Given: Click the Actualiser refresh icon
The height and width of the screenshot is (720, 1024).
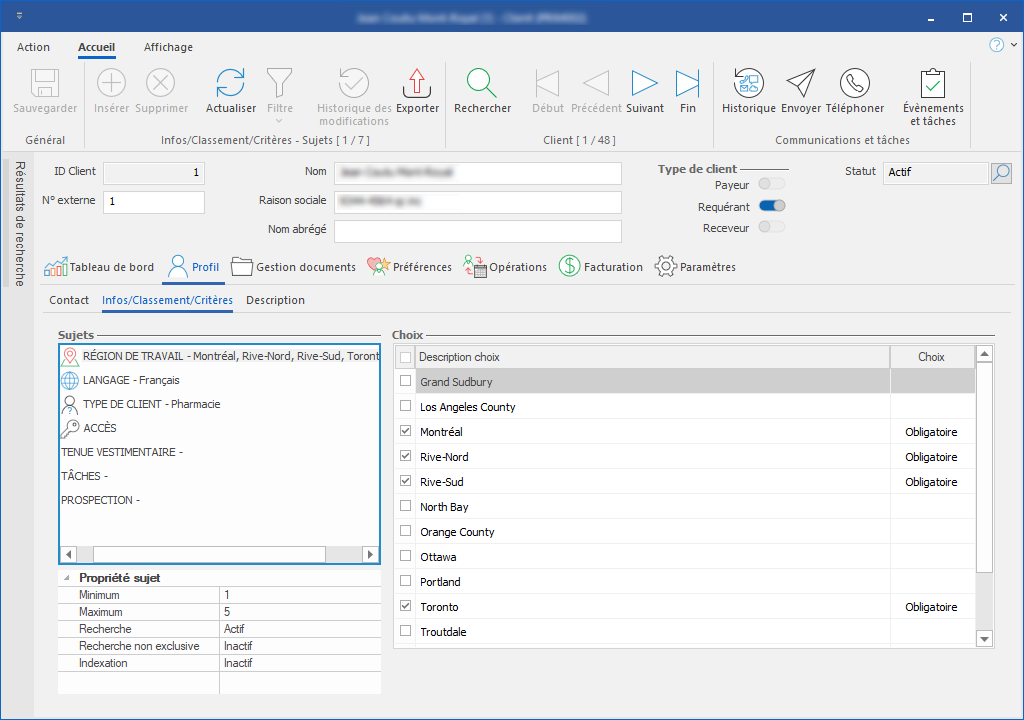Looking at the screenshot, I should point(230,84).
